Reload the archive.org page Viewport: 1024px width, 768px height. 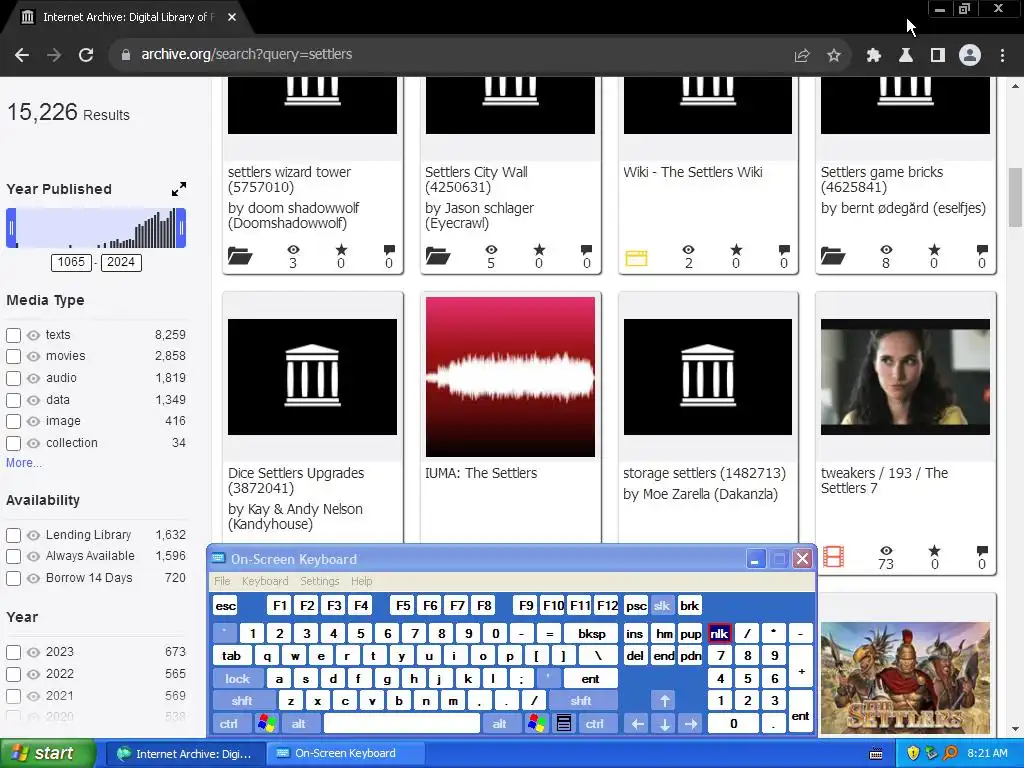click(x=86, y=55)
